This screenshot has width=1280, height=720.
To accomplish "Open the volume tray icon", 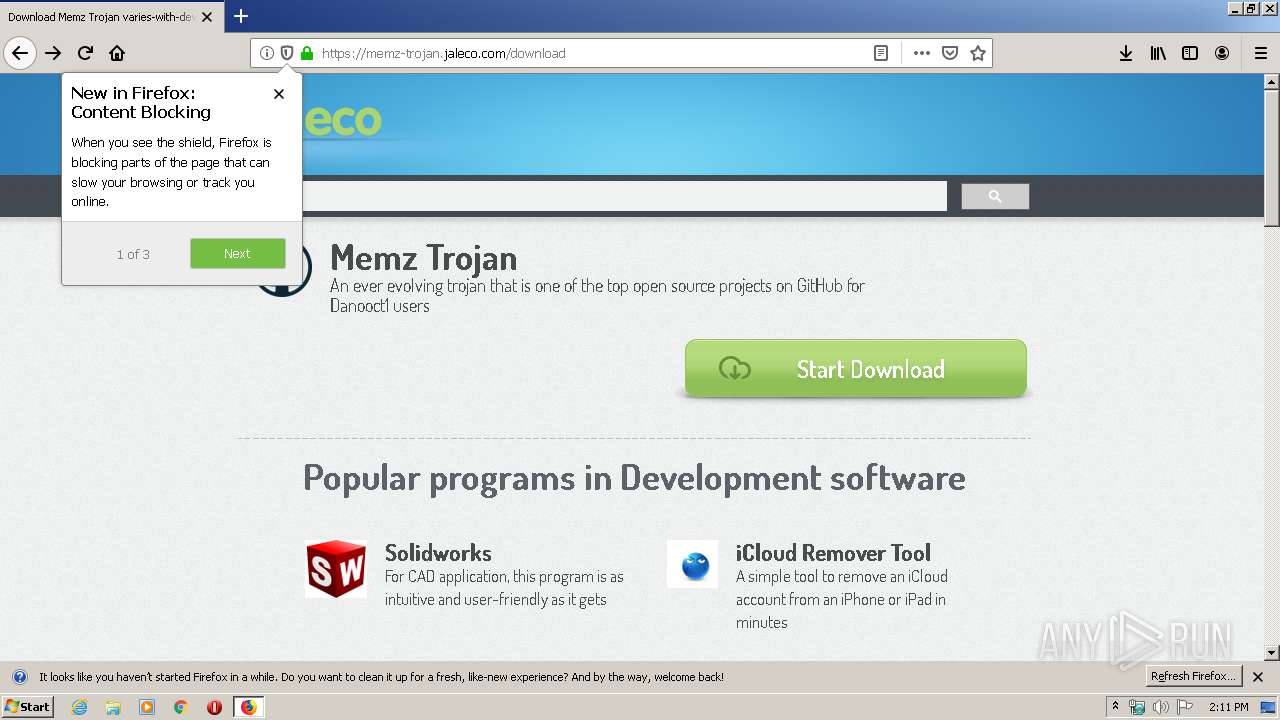I will [1160, 707].
